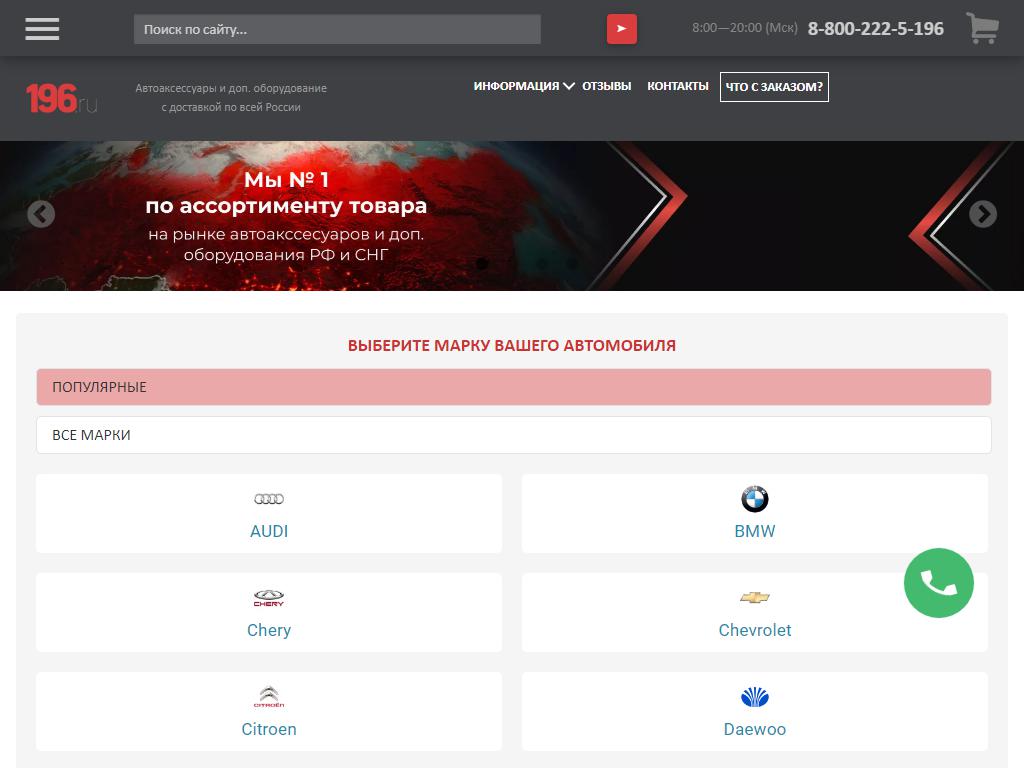This screenshot has height=768, width=1024.
Task: Click the Daewoo brand link
Action: [755, 729]
